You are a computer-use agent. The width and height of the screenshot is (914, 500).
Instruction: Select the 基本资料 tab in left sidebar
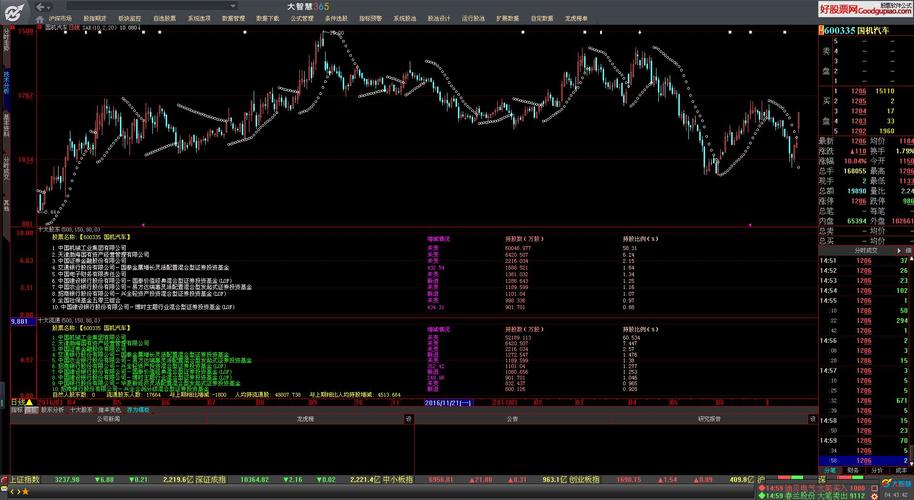6,125
